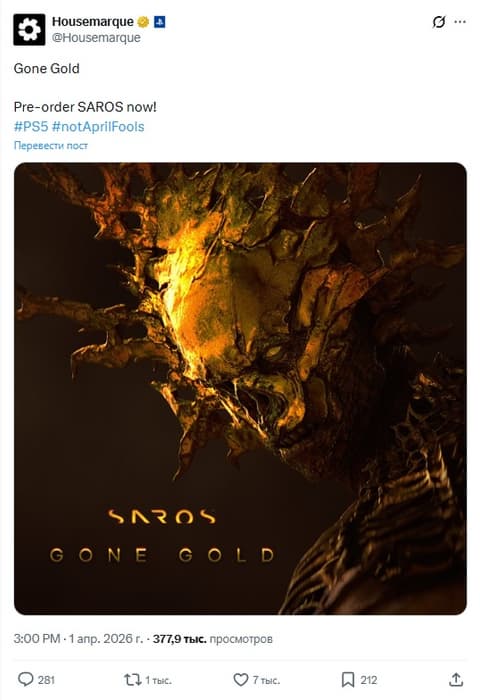Open the share upload icon

(455, 680)
